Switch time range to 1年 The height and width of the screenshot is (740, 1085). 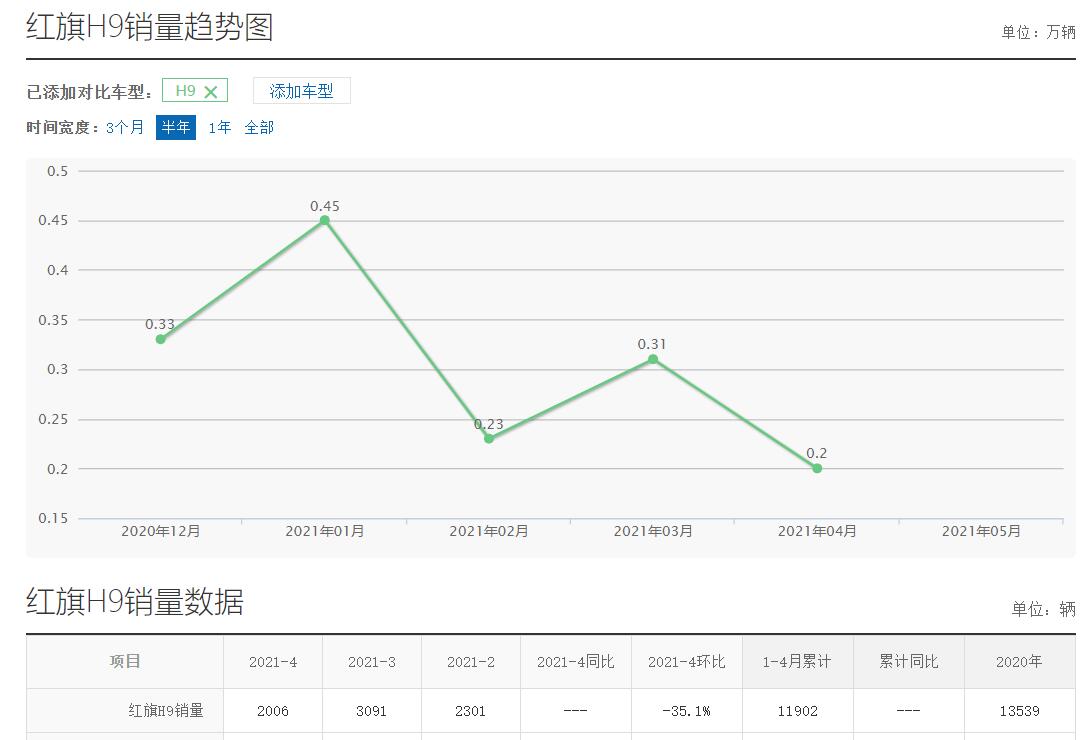219,127
